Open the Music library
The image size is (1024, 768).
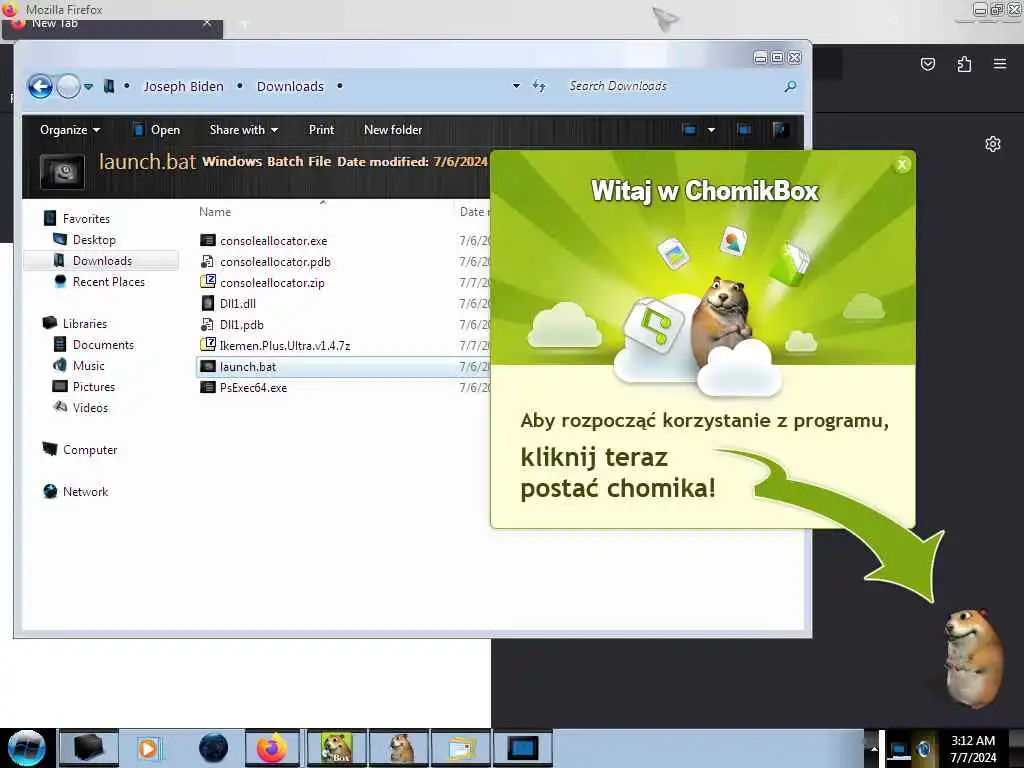(x=88, y=366)
